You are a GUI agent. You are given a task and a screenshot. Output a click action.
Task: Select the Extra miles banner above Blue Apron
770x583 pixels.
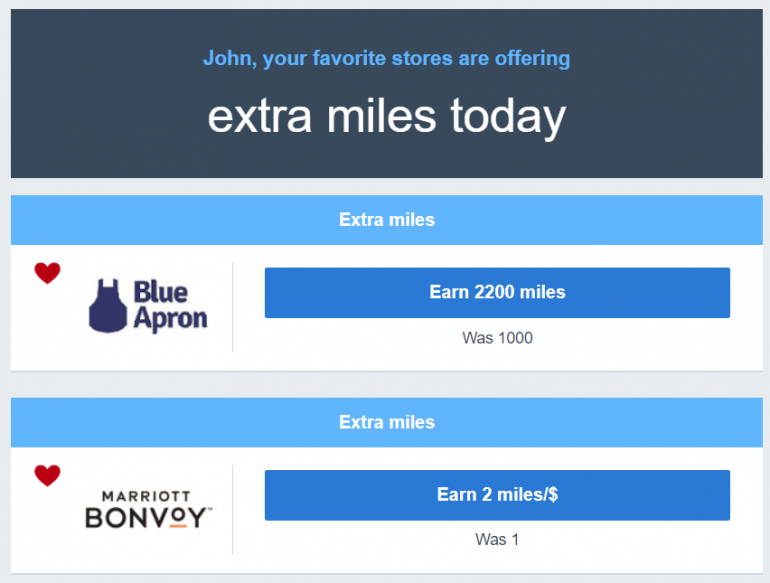386,220
